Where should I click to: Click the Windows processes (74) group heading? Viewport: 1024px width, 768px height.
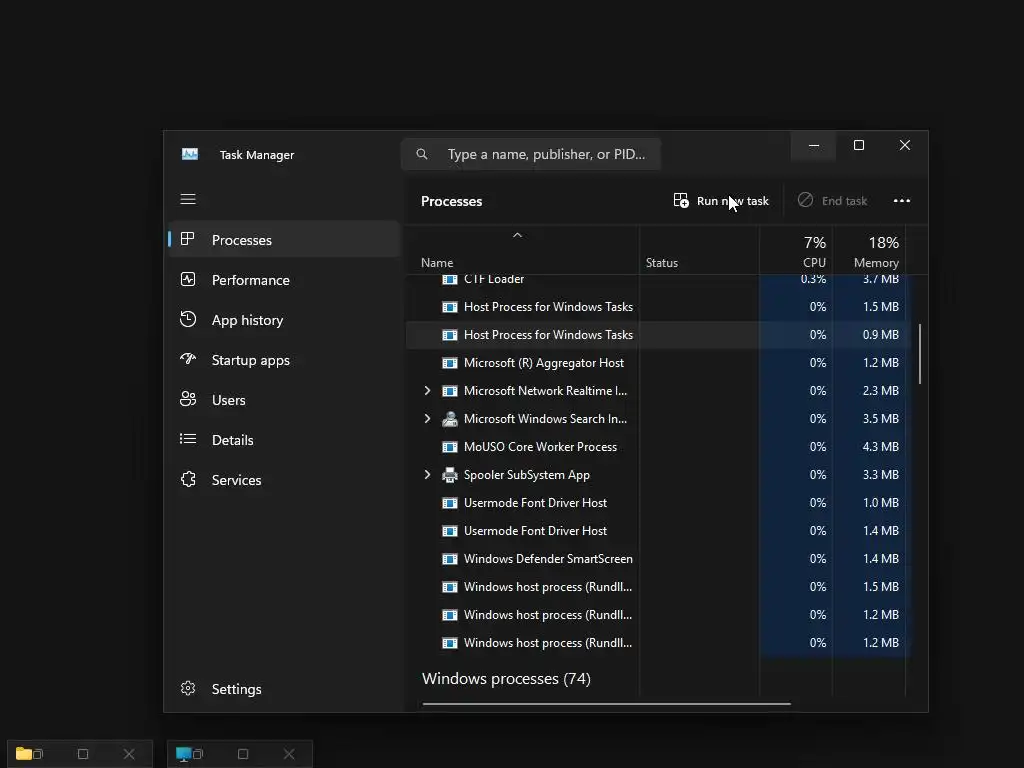coord(506,679)
